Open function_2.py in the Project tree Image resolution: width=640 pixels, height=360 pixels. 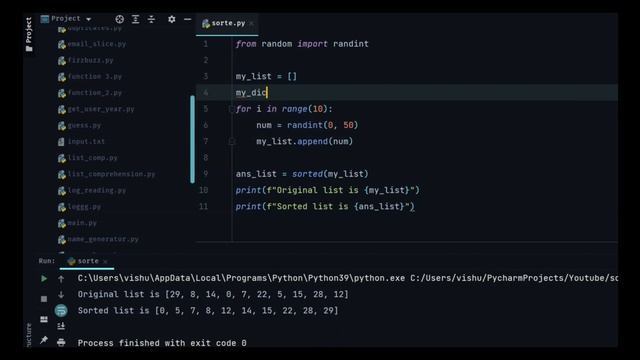point(90,93)
